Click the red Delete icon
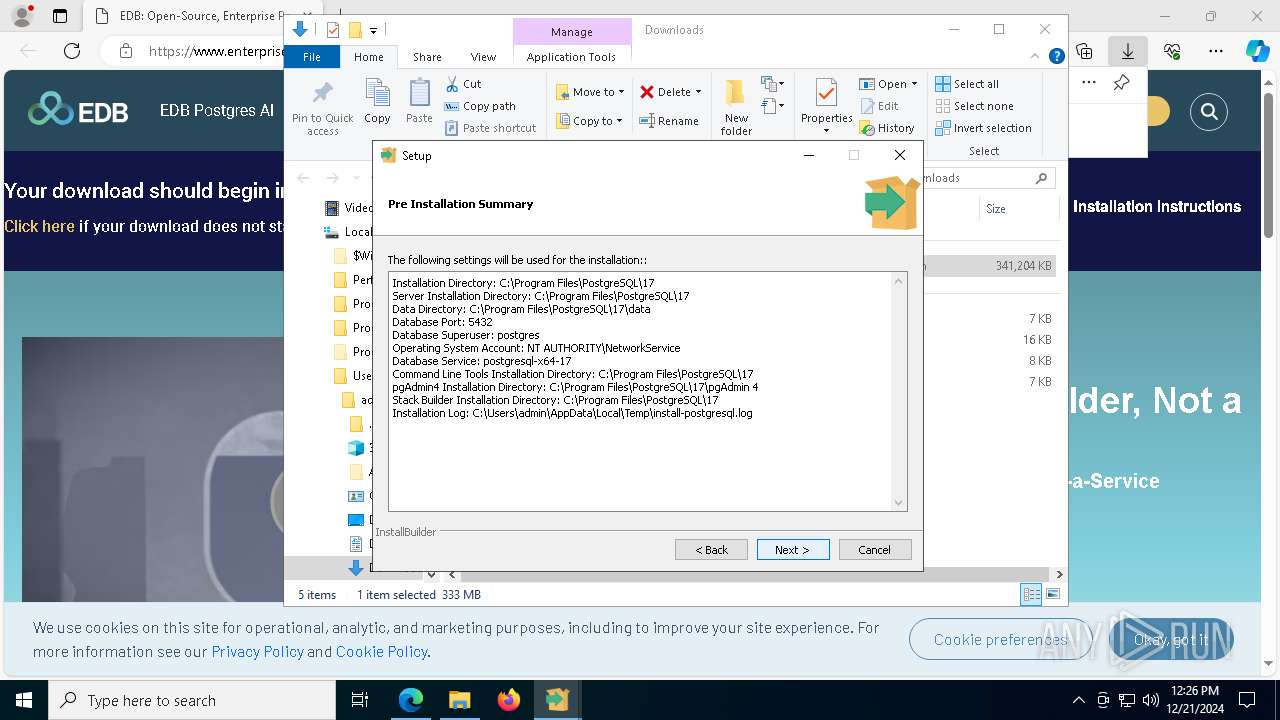Screen dimensions: 1280x720 (x=647, y=92)
